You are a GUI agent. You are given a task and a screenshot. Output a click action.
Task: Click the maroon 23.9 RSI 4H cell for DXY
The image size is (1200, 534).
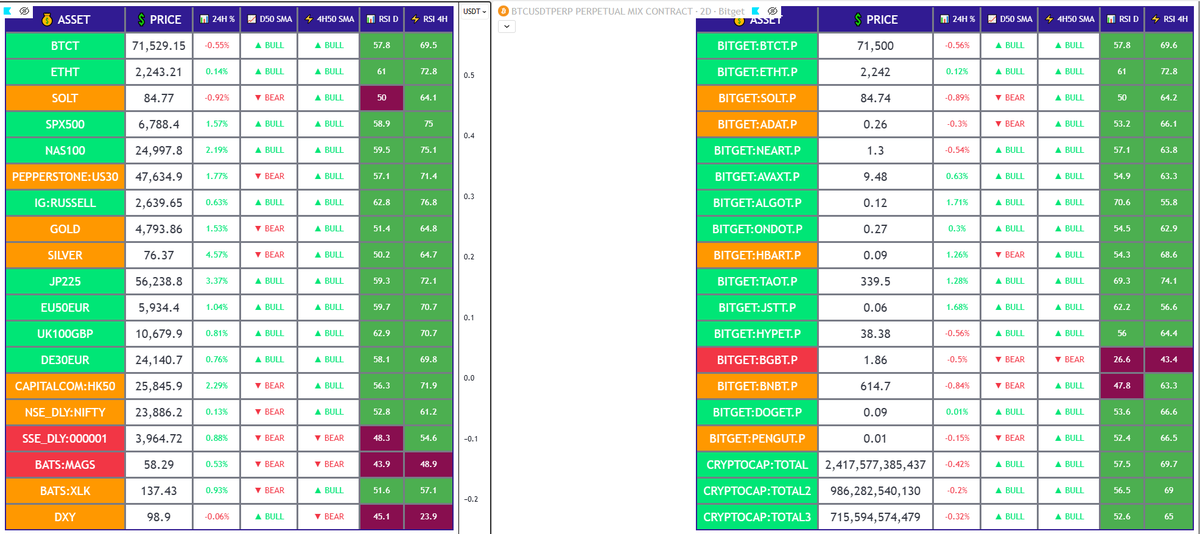click(429, 517)
